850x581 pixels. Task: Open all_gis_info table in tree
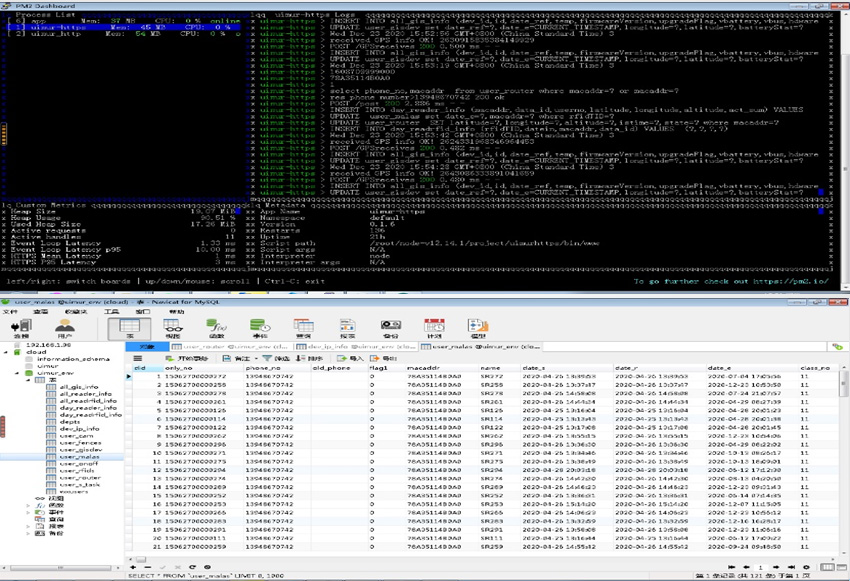[x=79, y=387]
